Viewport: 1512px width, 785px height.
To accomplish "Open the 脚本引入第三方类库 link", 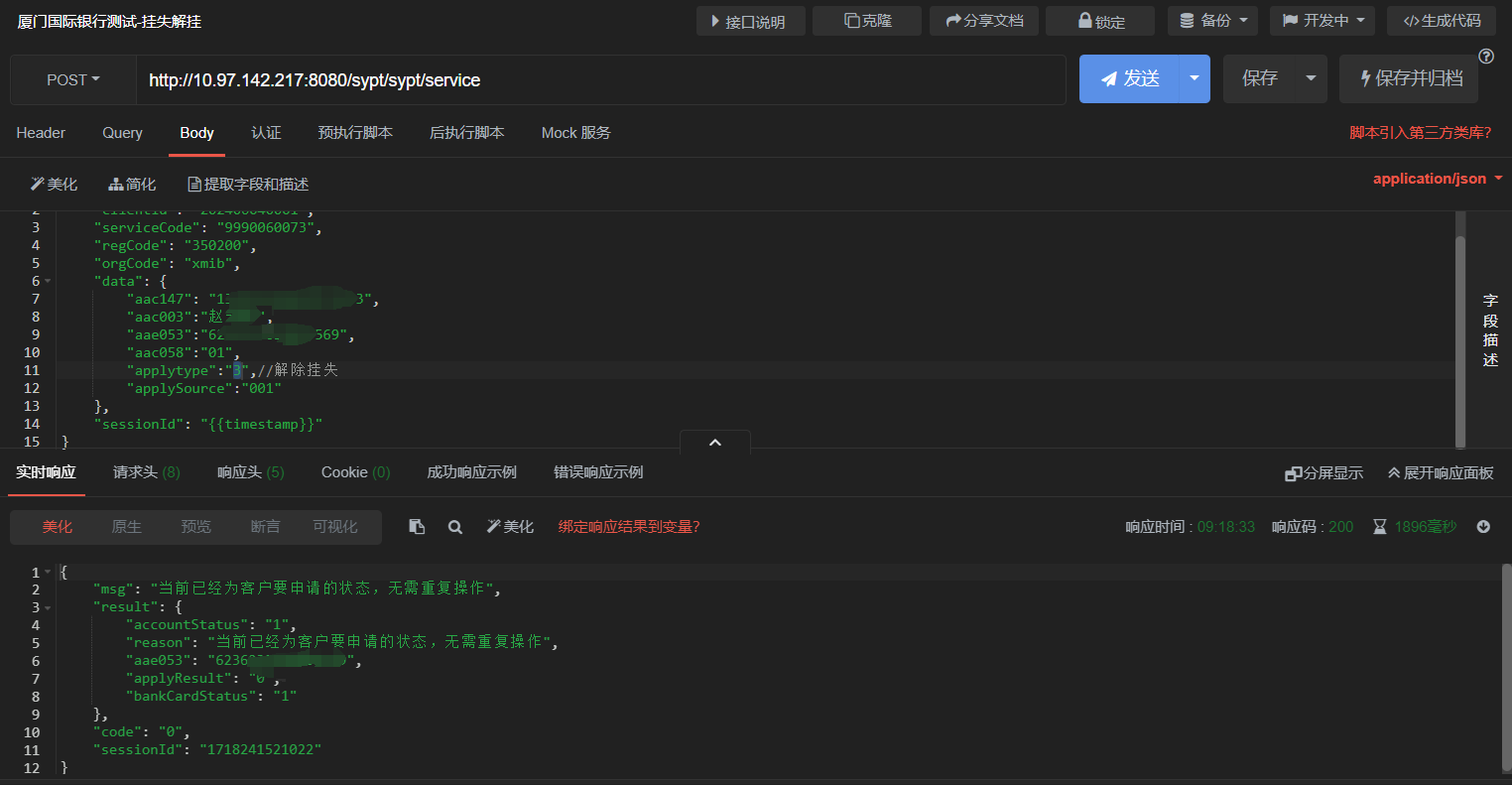I will (x=1421, y=133).
